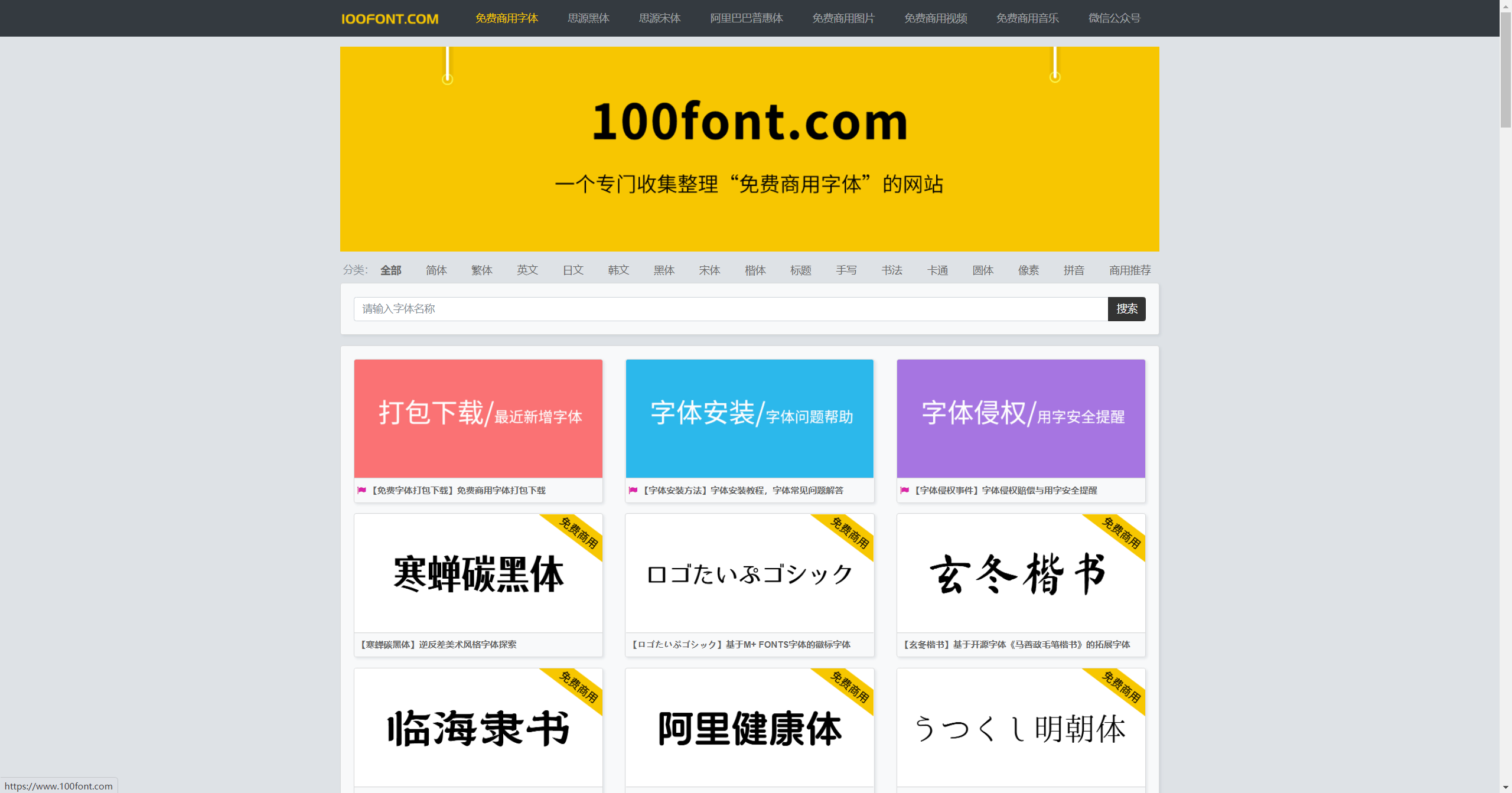Viewport: 1512px width, 793px height.
Task: Switch to the 卡通 category
Action: [937, 270]
